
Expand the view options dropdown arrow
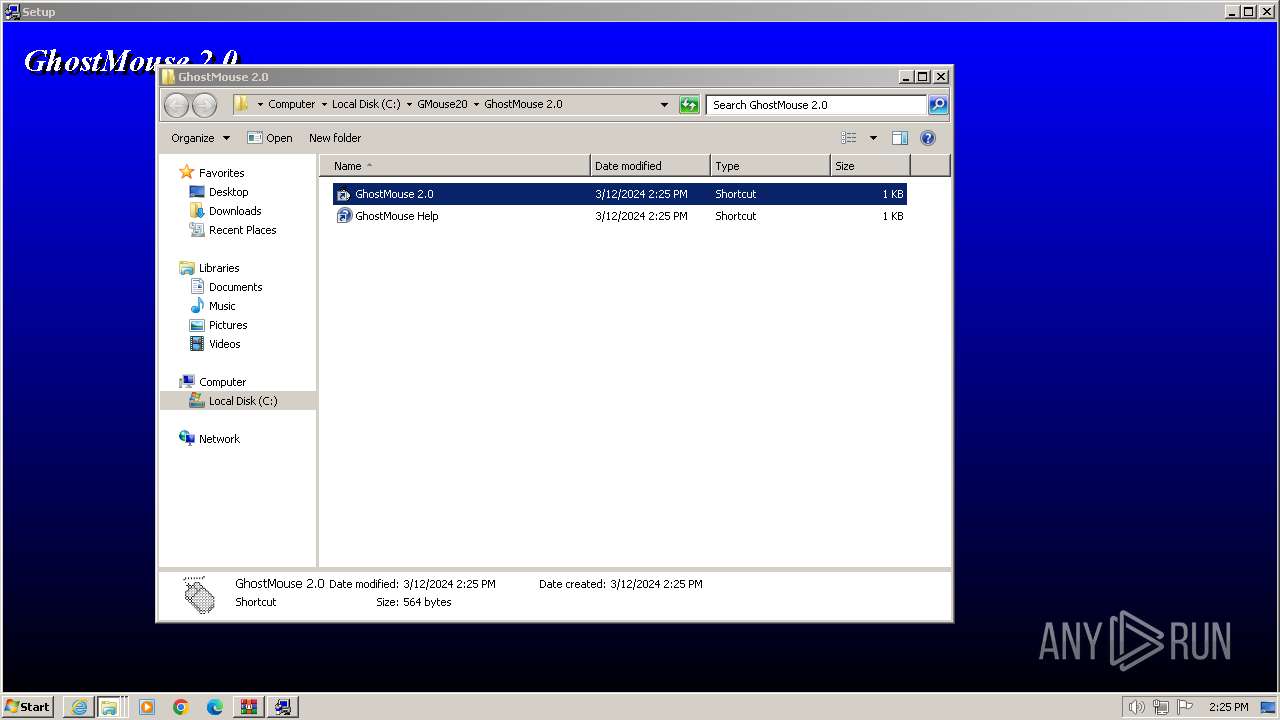(873, 138)
